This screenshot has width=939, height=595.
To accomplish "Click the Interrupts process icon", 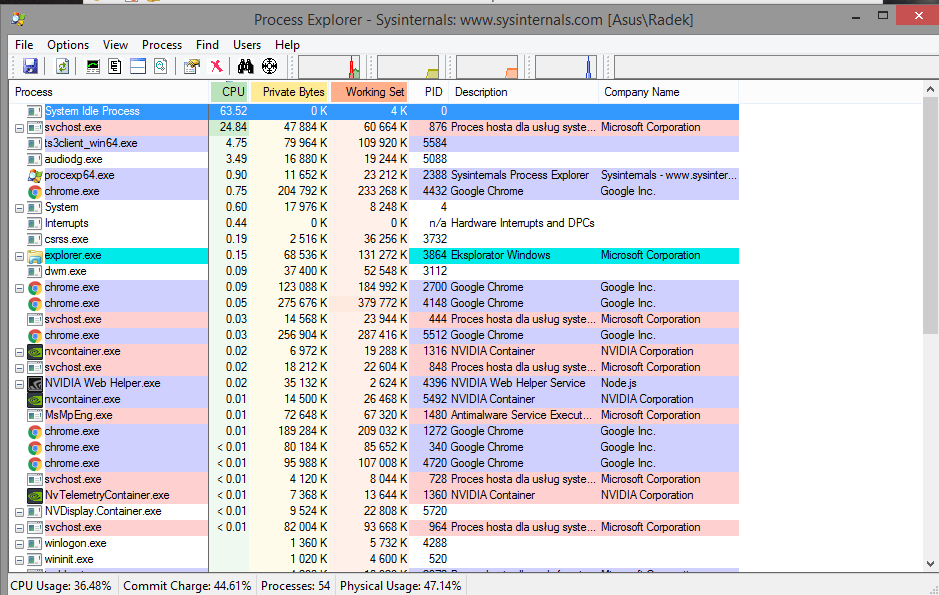I will (x=35, y=223).
